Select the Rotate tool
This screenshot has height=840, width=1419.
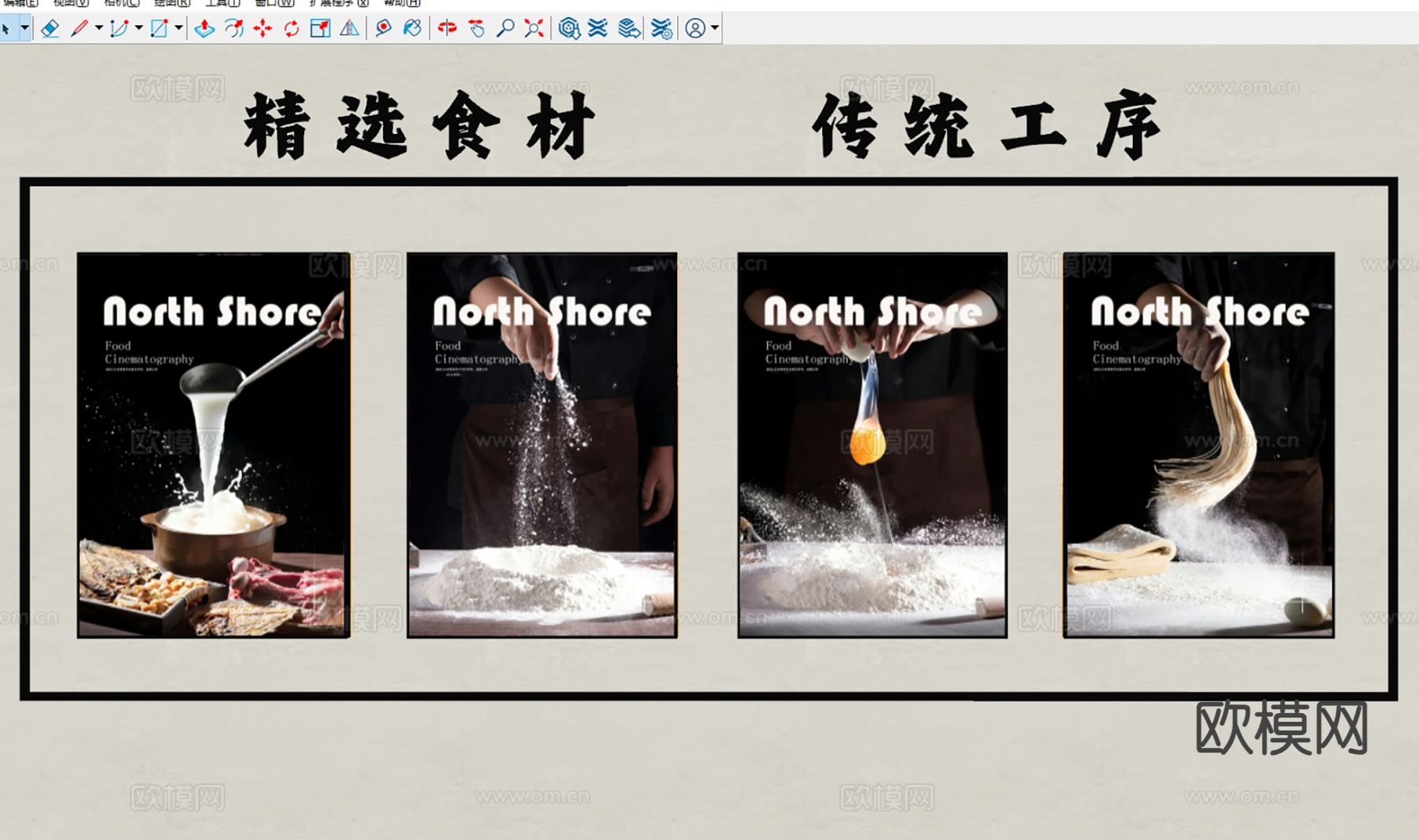coord(292,29)
